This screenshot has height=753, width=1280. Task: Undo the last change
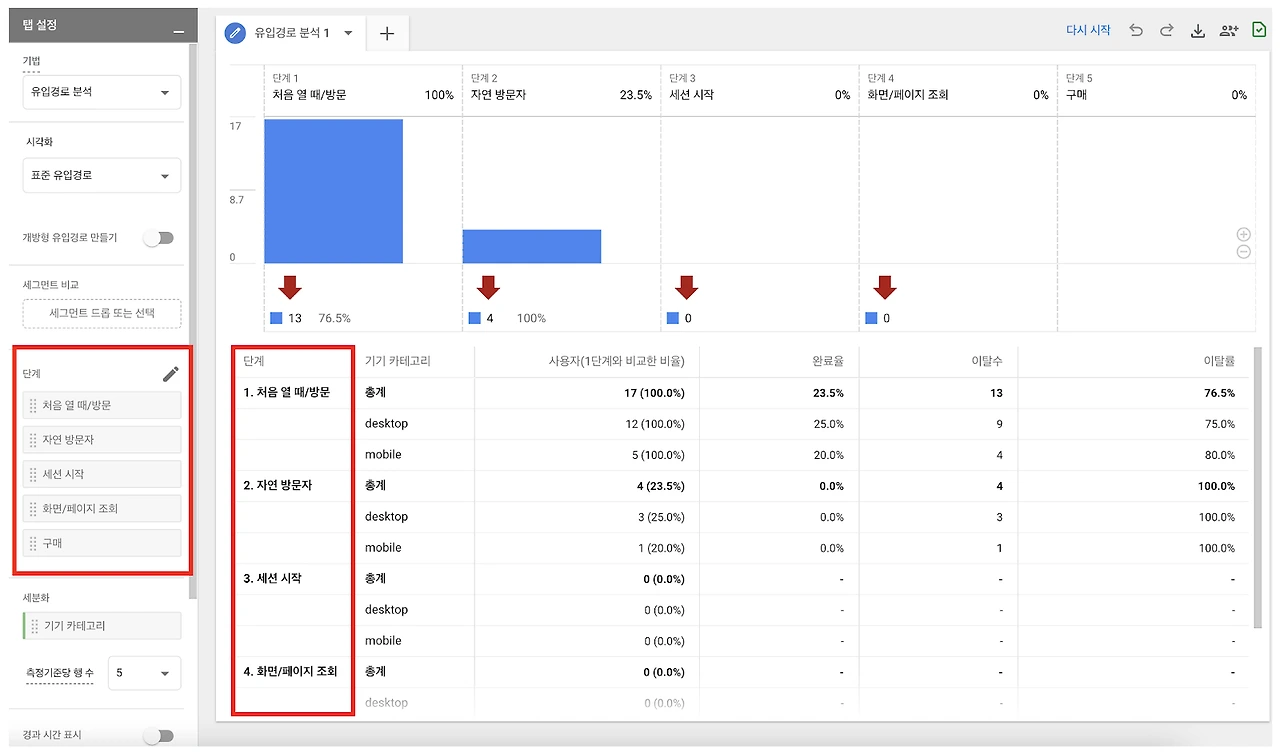coord(1136,31)
